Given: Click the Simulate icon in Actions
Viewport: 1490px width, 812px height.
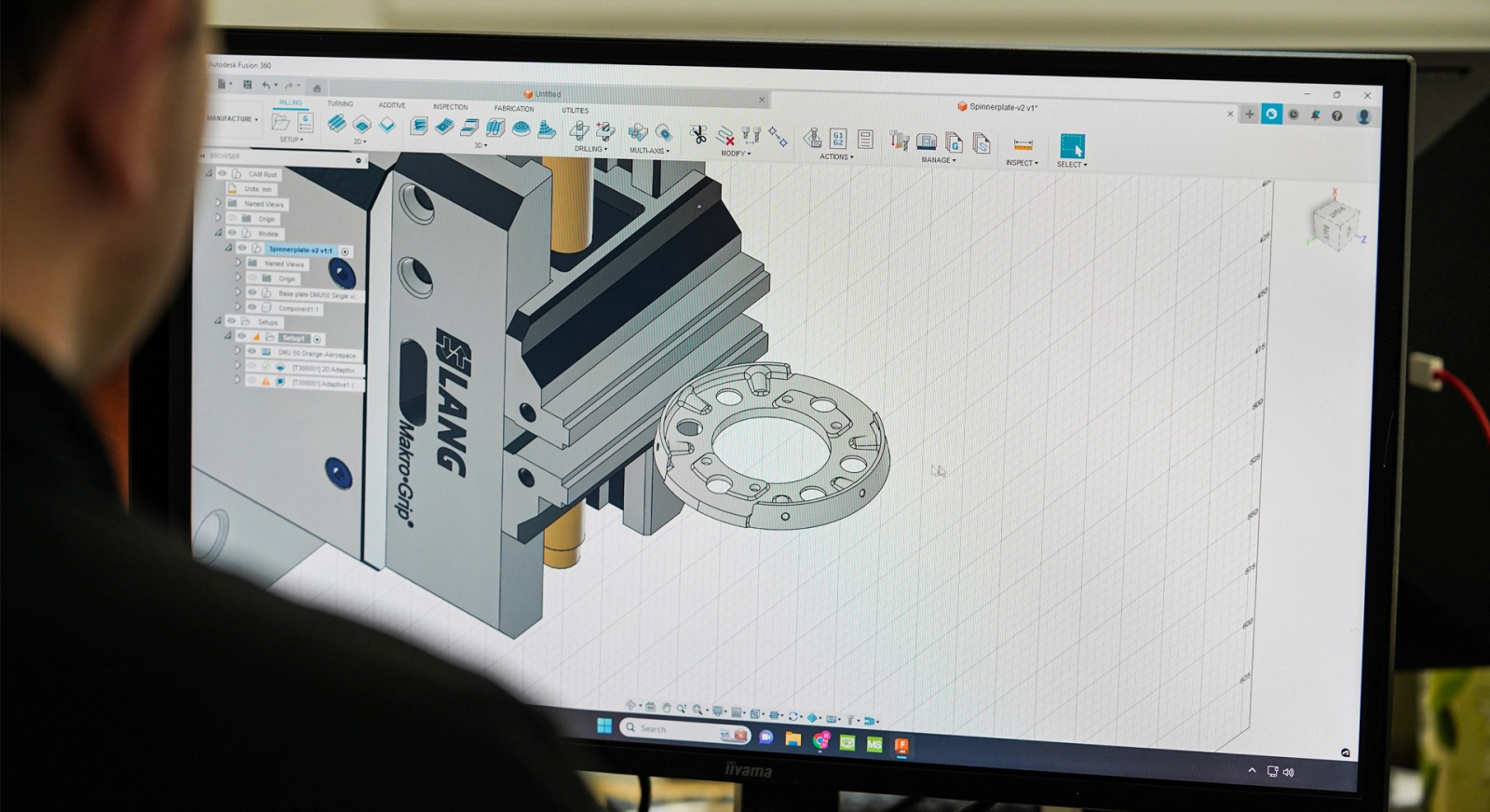Looking at the screenshot, I should [813, 139].
